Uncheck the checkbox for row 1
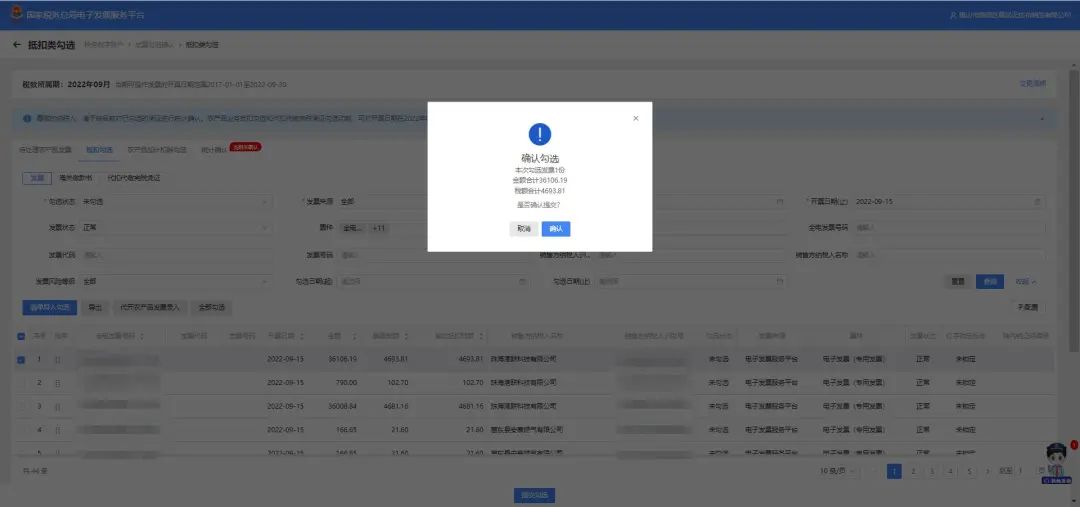 22,360
